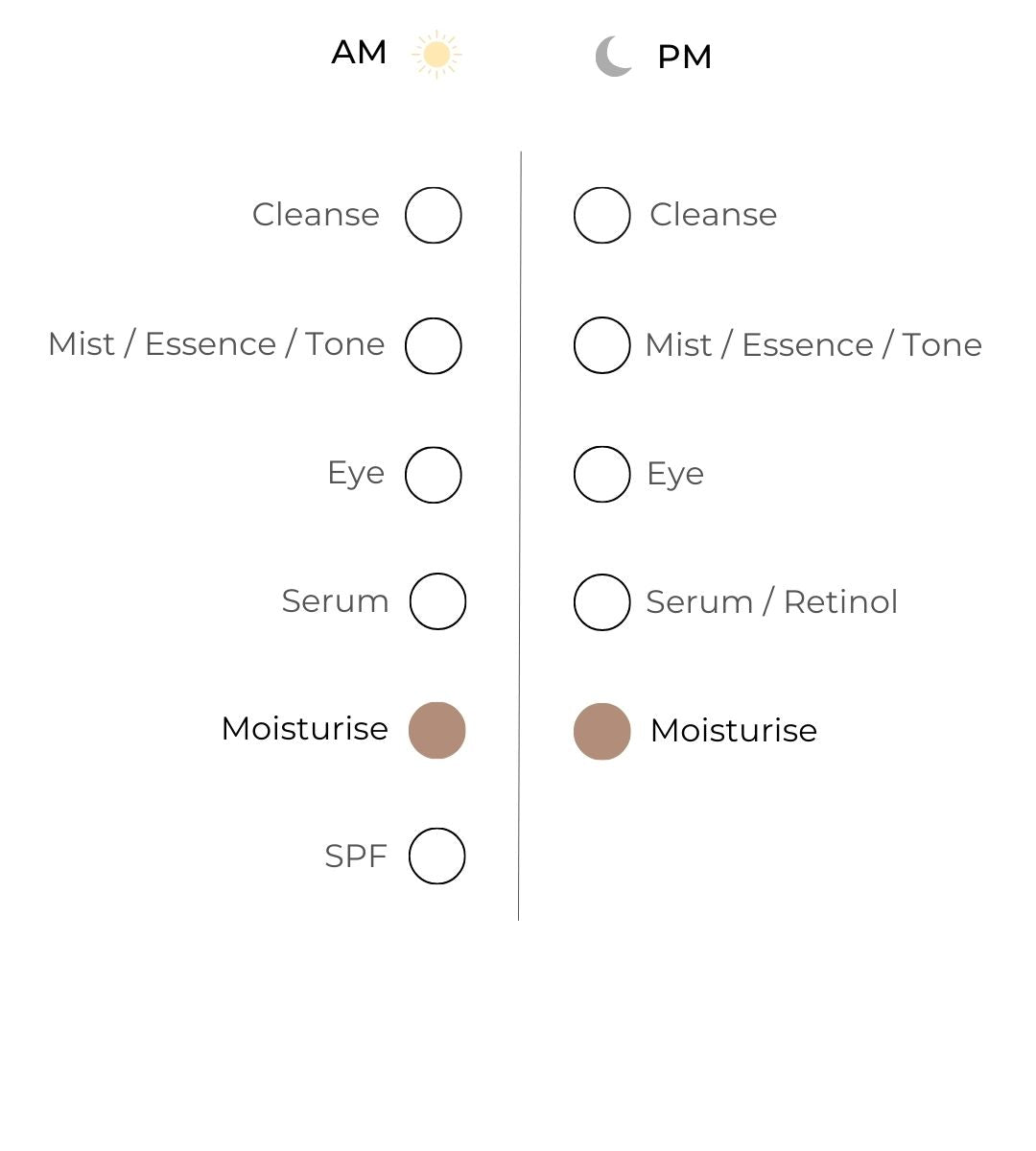Select the Serum / Retinol circle
The height and width of the screenshot is (1151, 1036).
602,602
